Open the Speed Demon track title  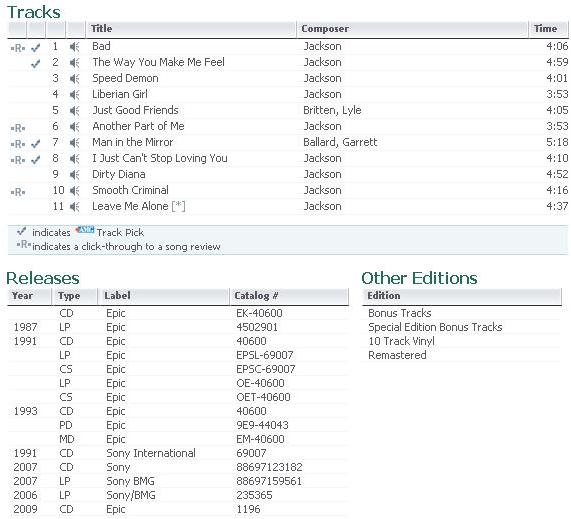coord(125,78)
